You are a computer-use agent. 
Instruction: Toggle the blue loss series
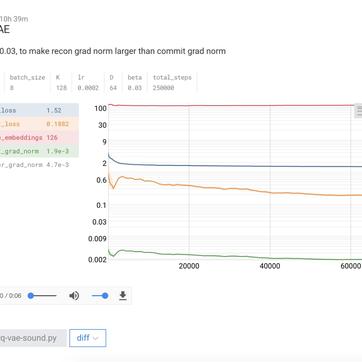(x=39, y=110)
